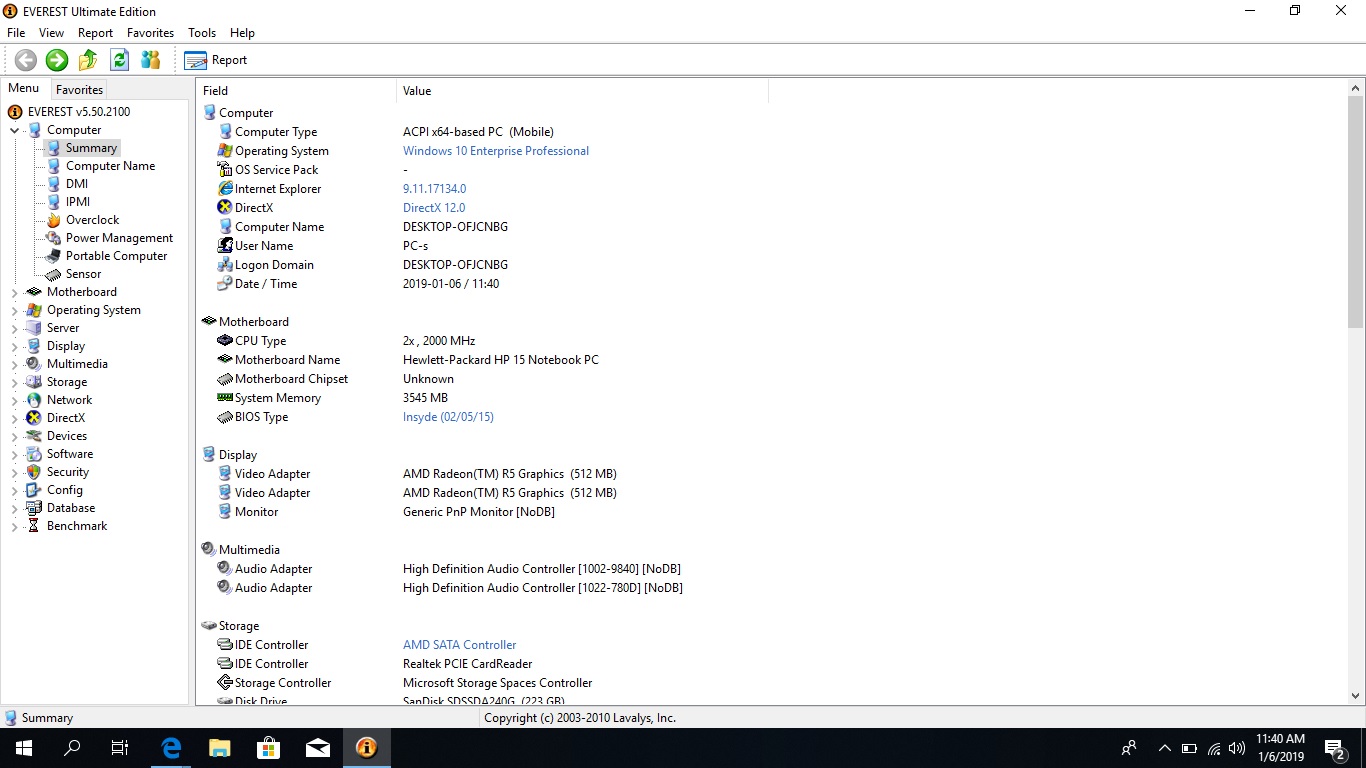Open the Windows 10 Enterprise Professional link
This screenshot has height=768, width=1366.
(496, 151)
